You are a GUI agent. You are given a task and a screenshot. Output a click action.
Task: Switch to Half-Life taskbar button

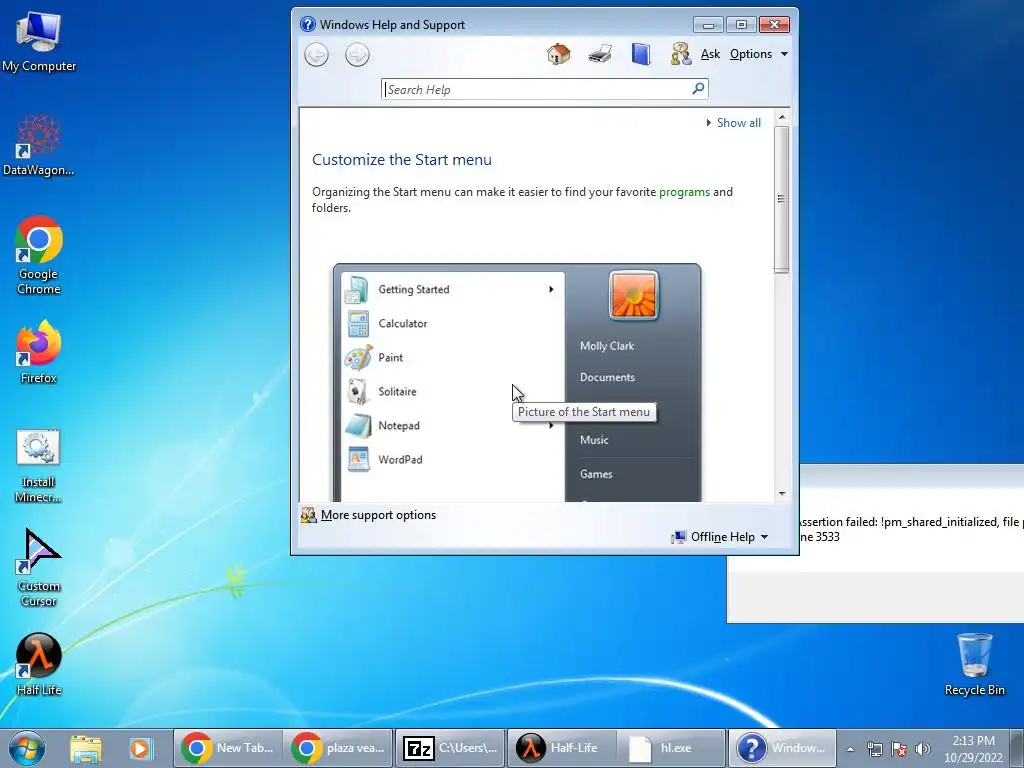pos(561,748)
